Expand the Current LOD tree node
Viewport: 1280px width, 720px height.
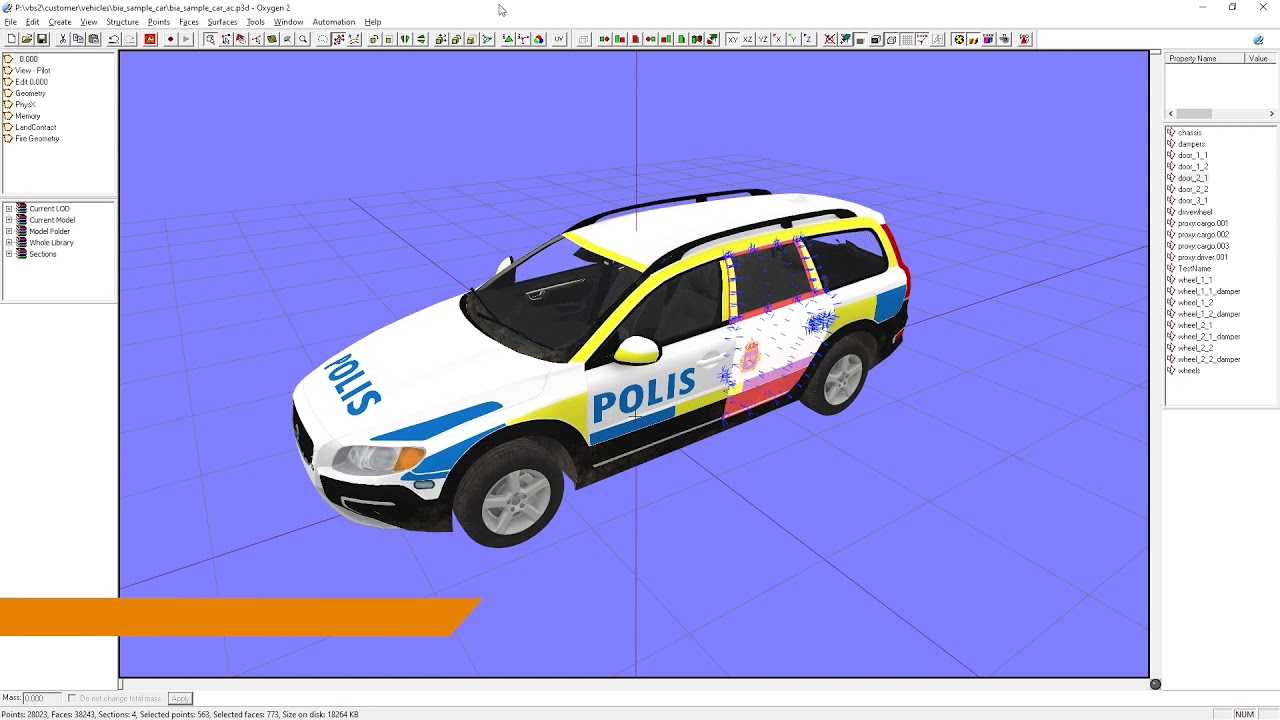tap(9, 209)
